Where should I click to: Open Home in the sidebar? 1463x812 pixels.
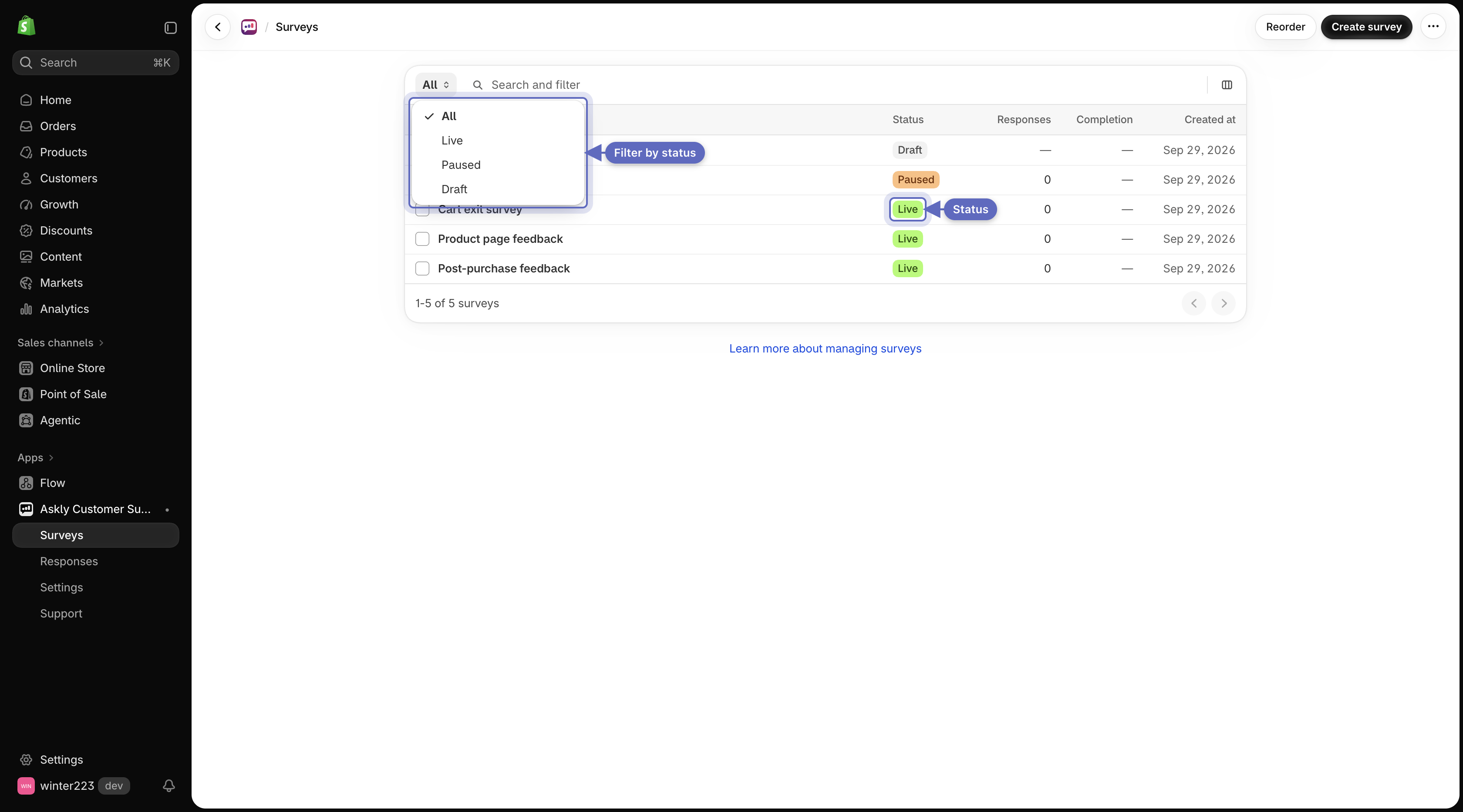coord(95,100)
